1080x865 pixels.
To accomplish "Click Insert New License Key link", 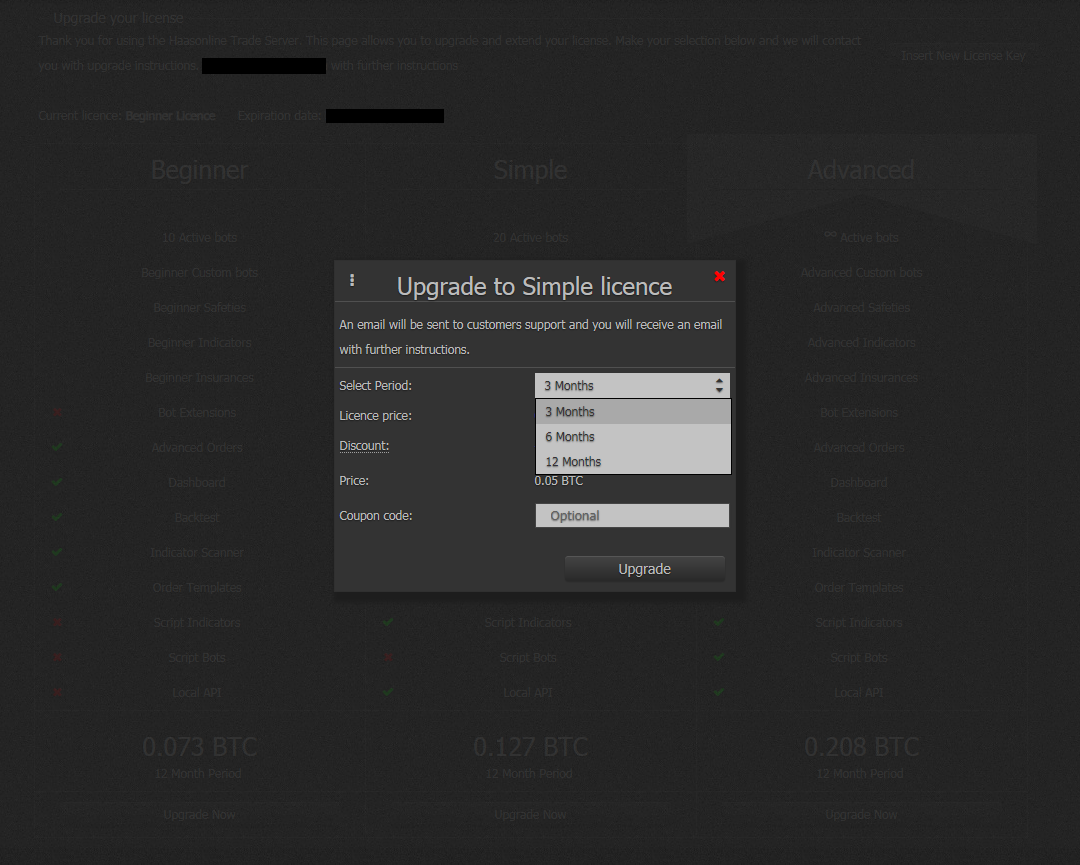I will [x=964, y=56].
